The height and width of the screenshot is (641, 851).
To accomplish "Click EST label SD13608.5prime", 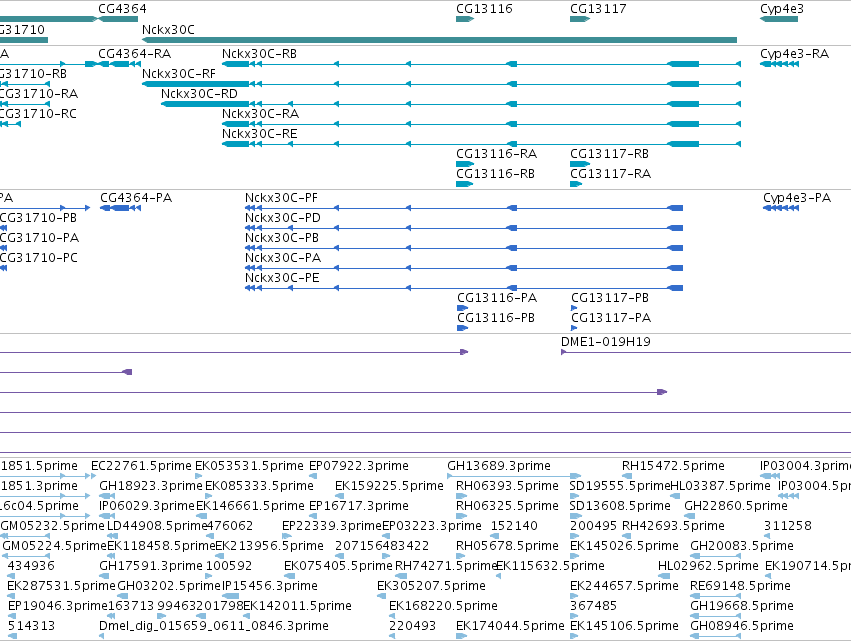I will pyautogui.click(x=620, y=506).
